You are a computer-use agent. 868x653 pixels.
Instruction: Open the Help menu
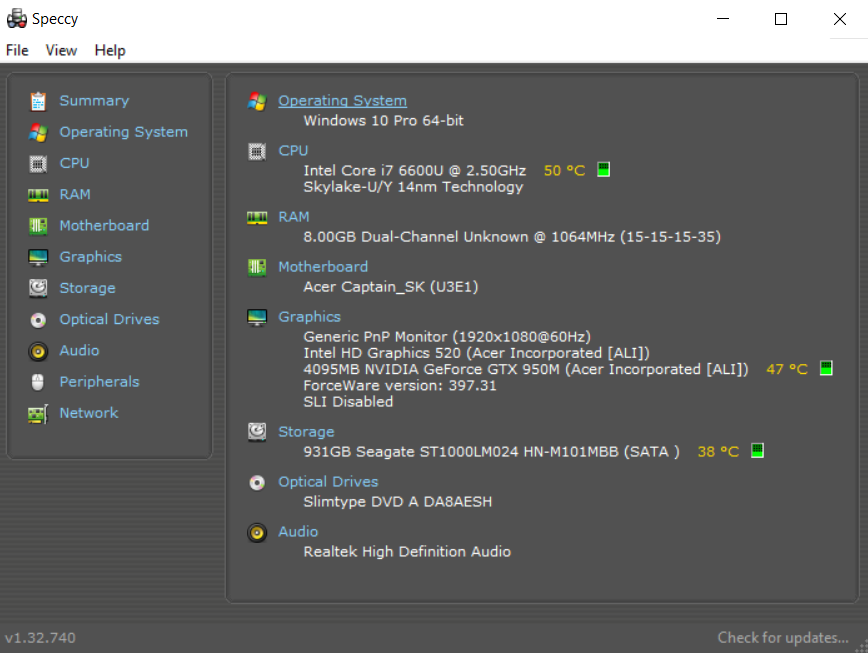pos(110,50)
